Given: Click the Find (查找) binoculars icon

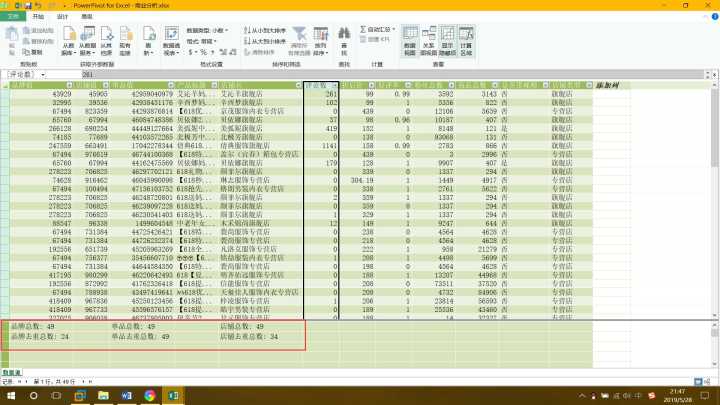Looking at the screenshot, I should (x=345, y=46).
